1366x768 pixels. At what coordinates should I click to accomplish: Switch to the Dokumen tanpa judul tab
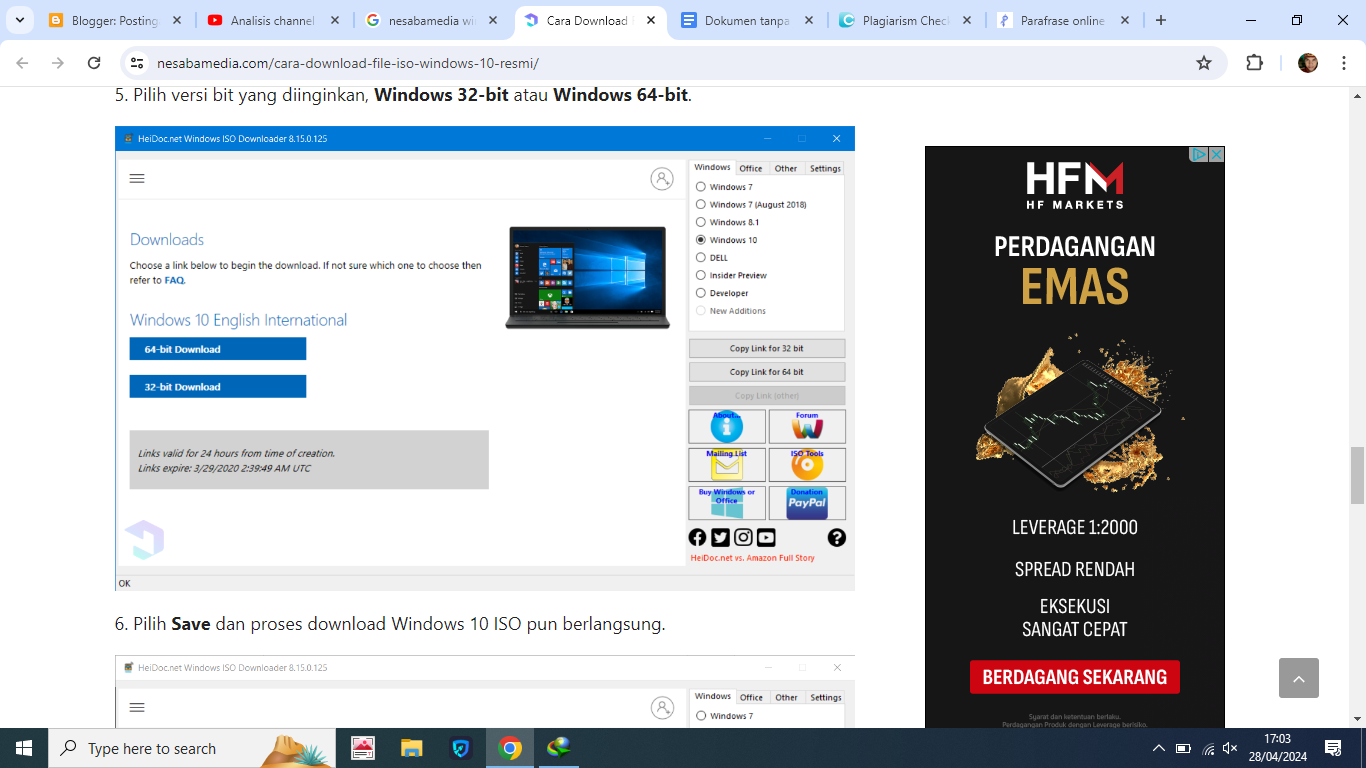coord(746,20)
